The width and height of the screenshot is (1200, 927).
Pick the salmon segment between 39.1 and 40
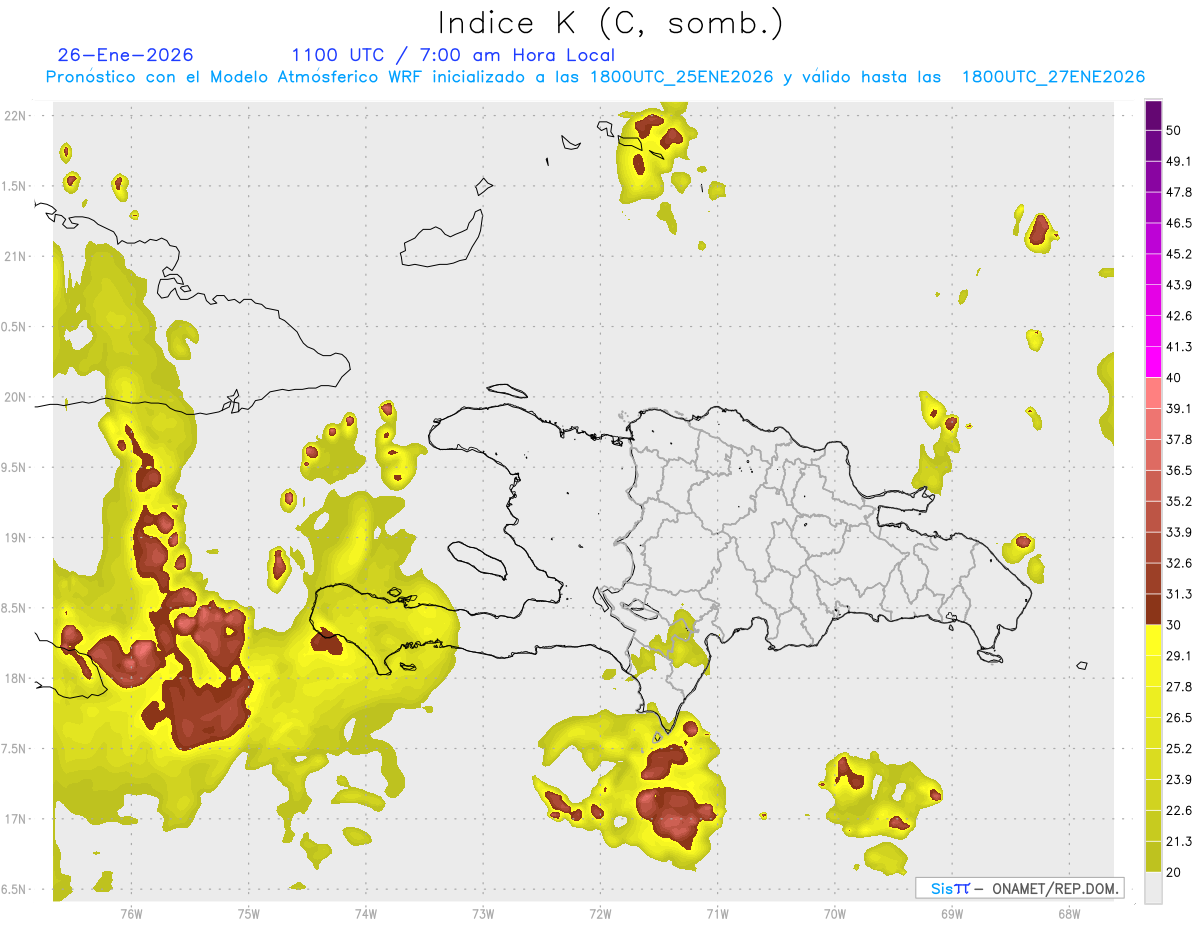[x=1153, y=392]
